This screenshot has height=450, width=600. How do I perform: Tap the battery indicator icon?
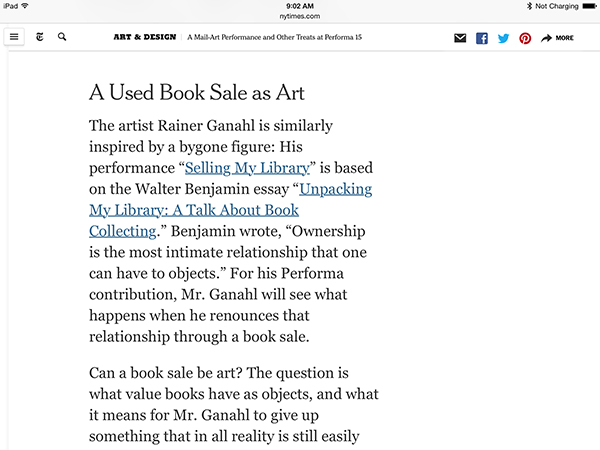pos(588,6)
